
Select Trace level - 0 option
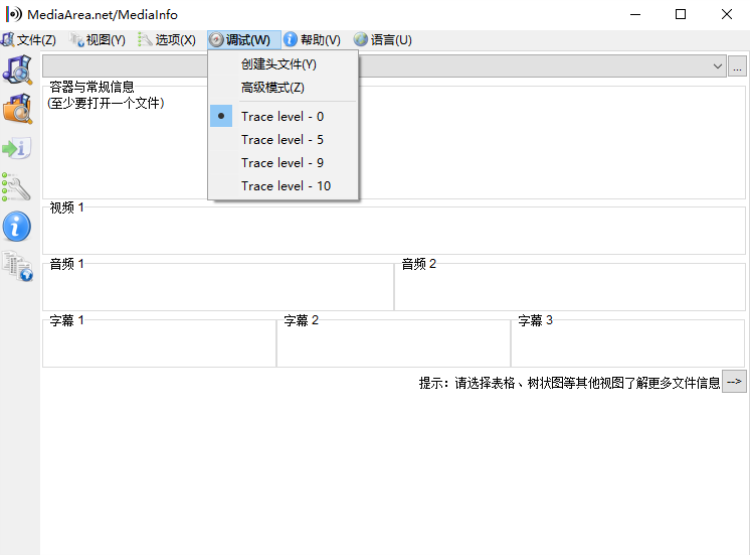point(283,116)
